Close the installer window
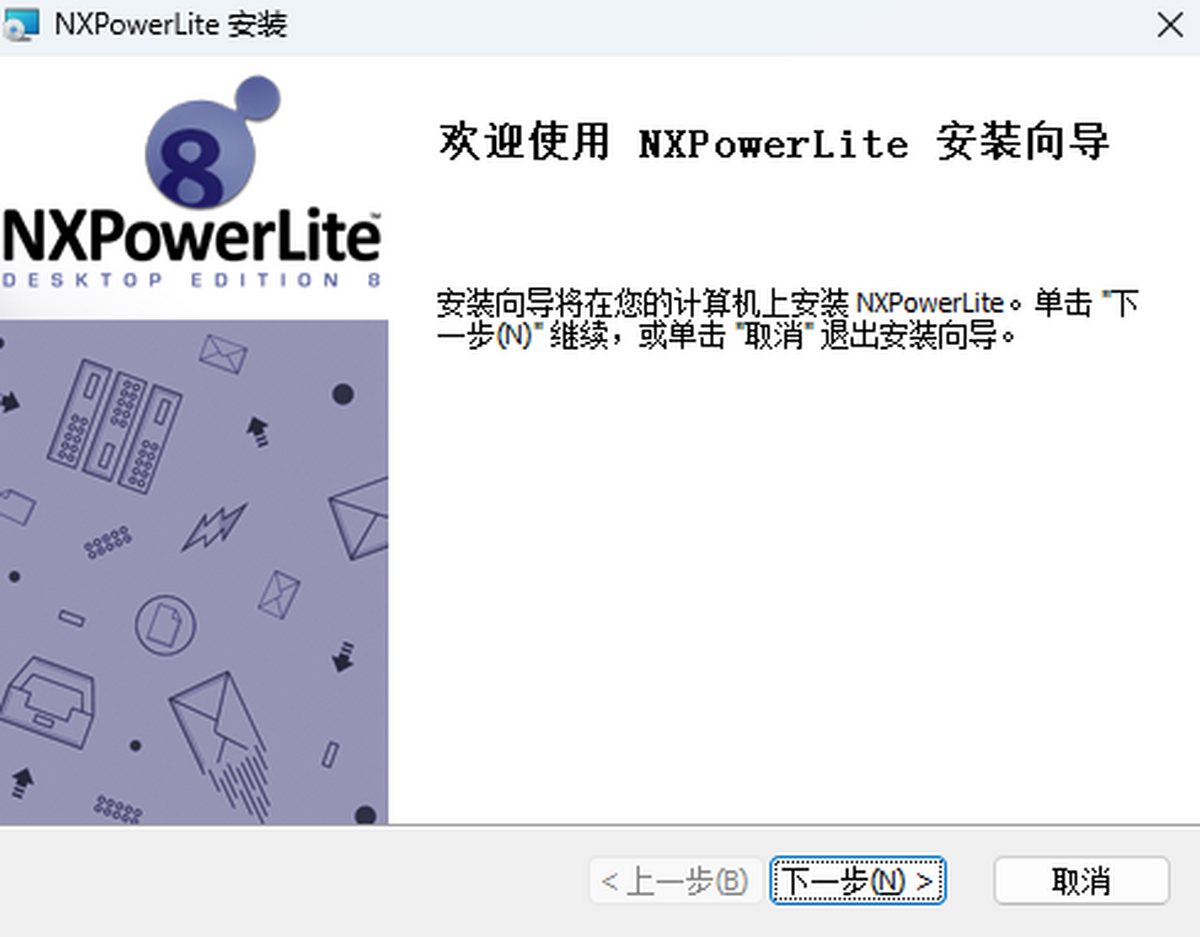Screen dimensions: 1200x937 1170,25
